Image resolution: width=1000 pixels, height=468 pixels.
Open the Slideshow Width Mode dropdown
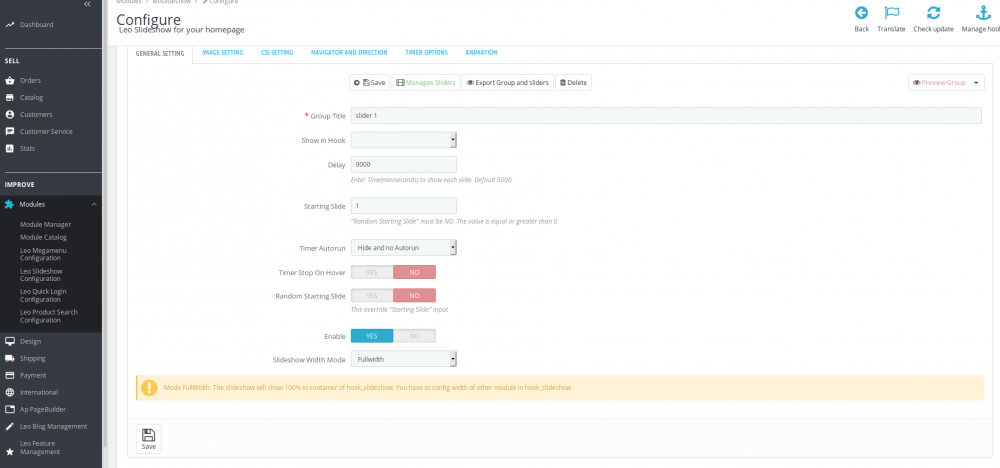(x=404, y=360)
